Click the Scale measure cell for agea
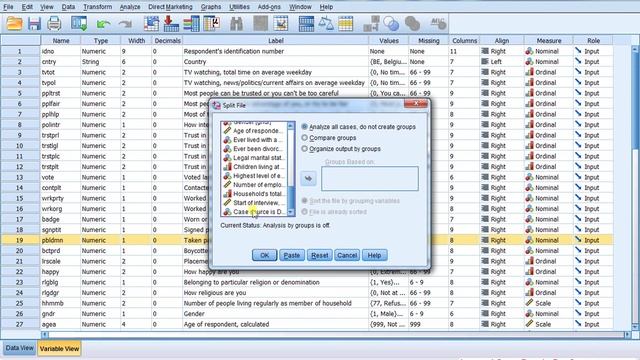The width and height of the screenshot is (640, 360). [x=548, y=324]
